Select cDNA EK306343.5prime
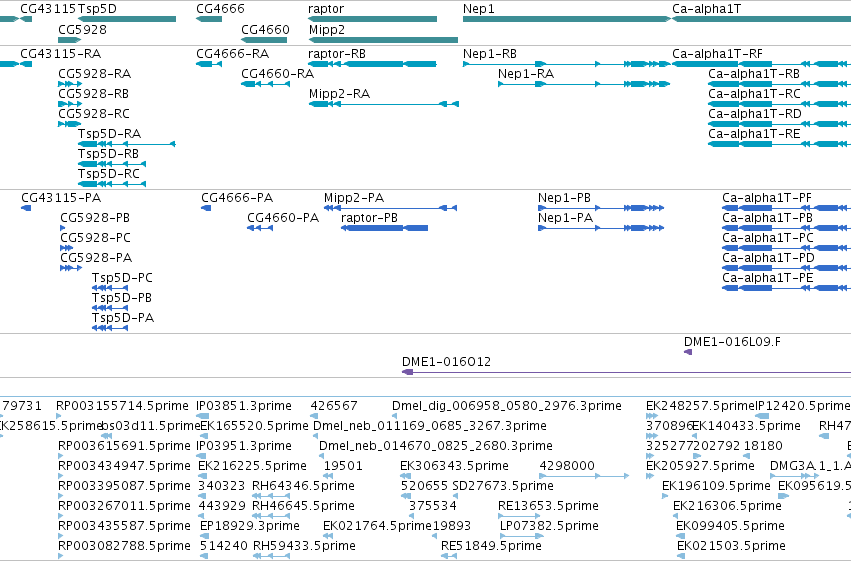The image size is (851, 561). (454, 466)
